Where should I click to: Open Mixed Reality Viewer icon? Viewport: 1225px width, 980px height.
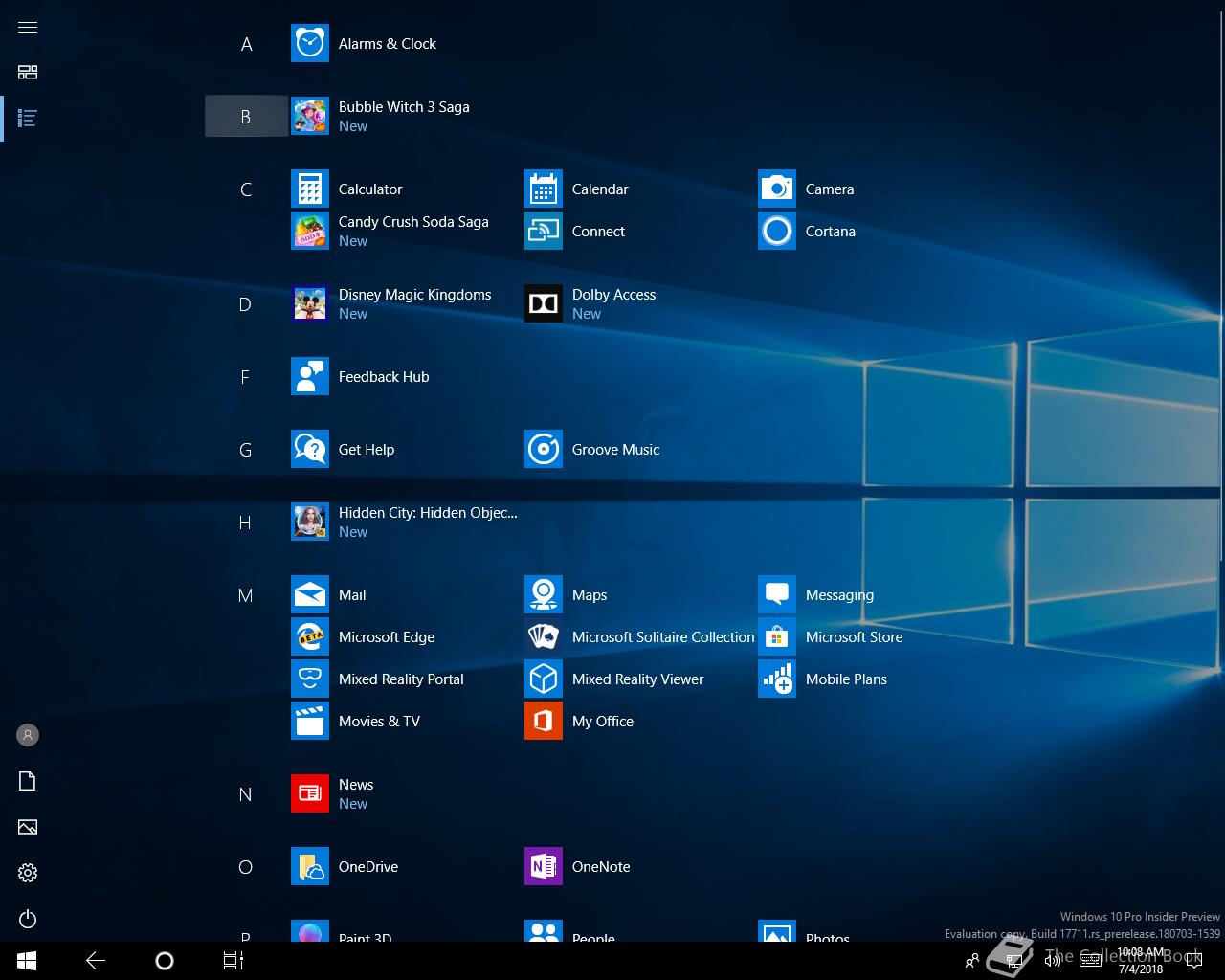tap(544, 679)
